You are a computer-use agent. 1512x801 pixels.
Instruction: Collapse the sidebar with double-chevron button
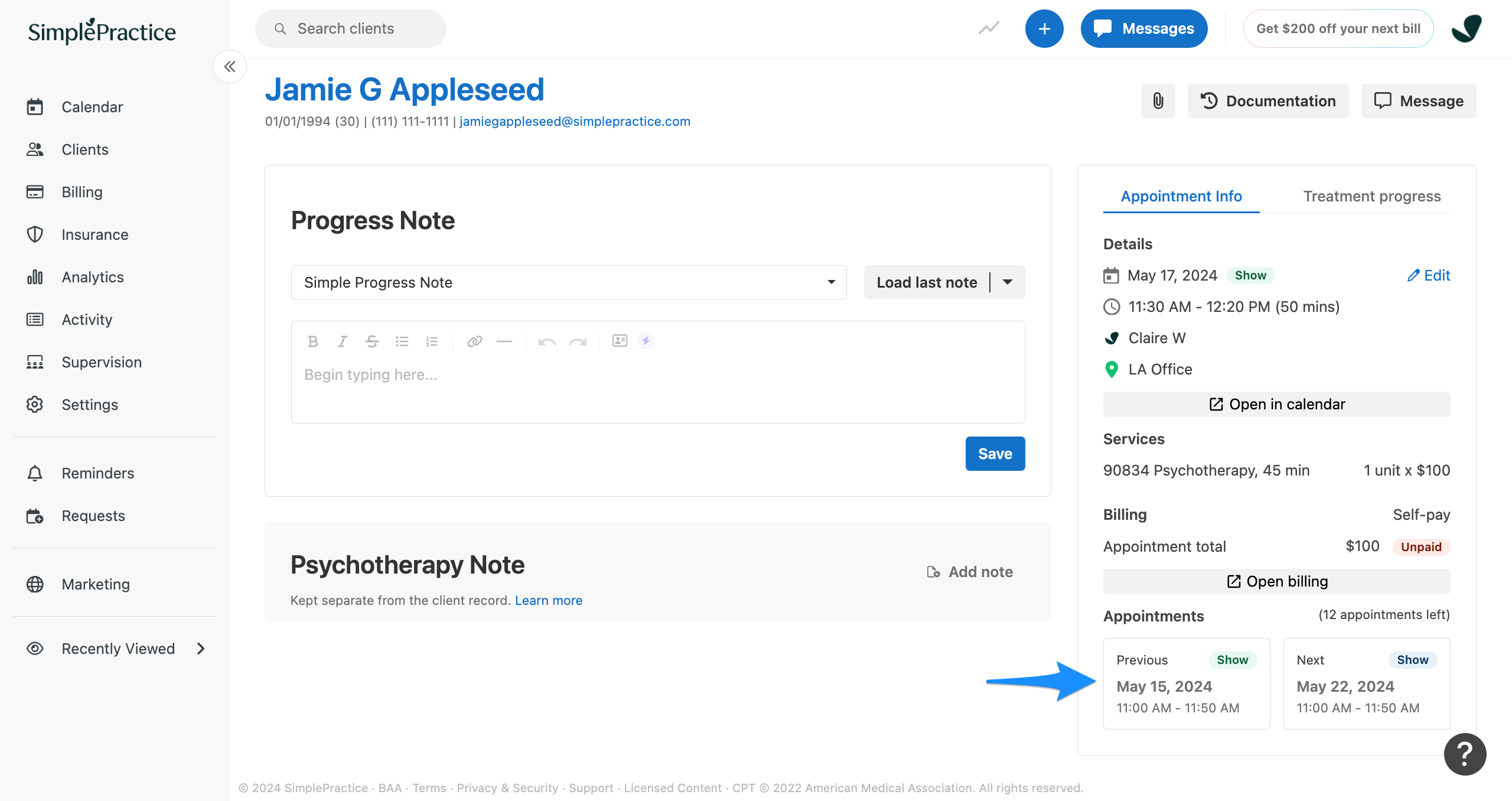click(x=230, y=67)
